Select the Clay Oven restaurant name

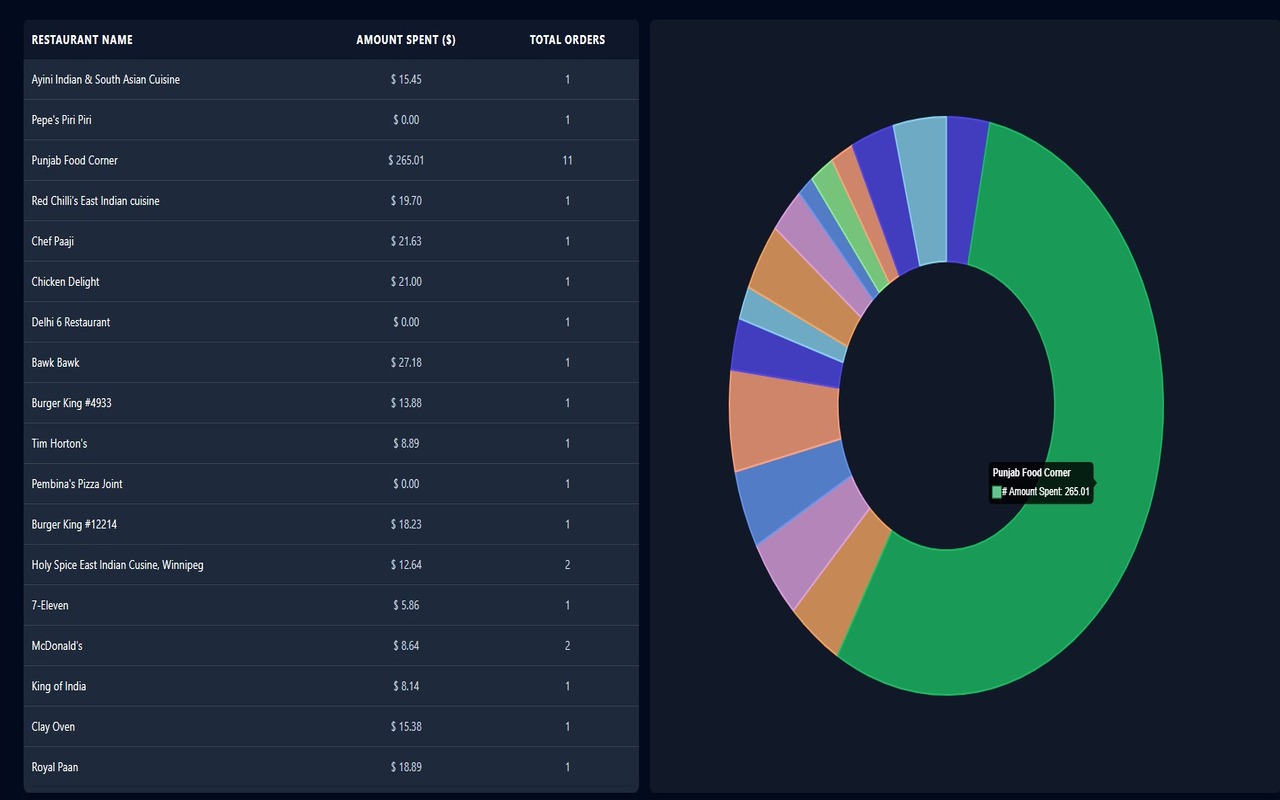[x=53, y=727]
